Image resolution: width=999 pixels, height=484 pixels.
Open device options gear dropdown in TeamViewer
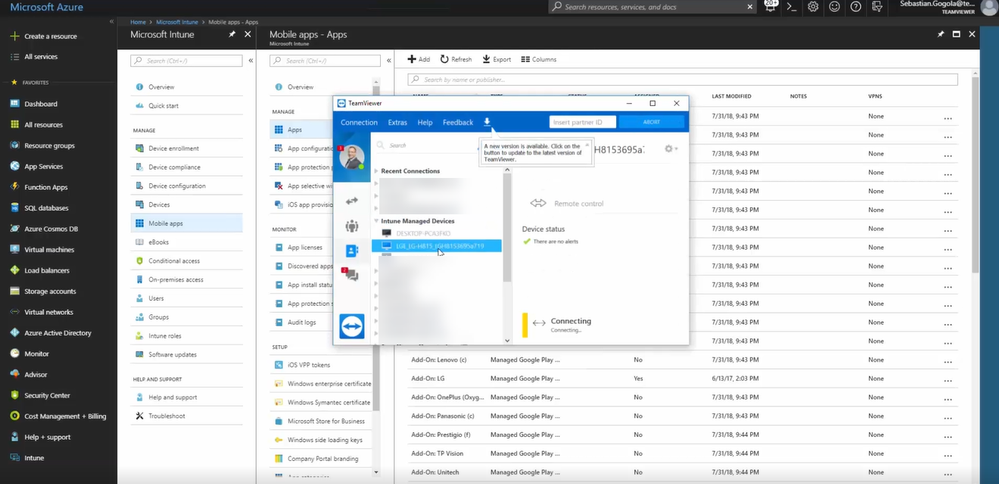point(671,148)
